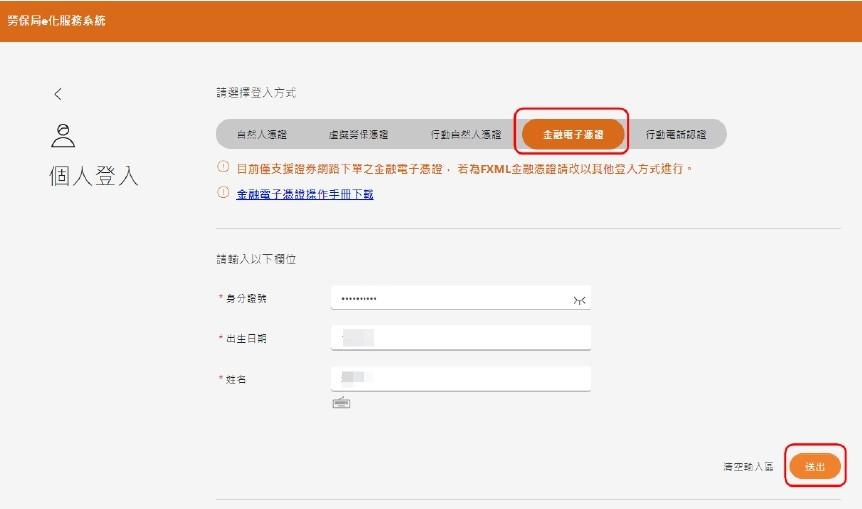Click the orange FXML certificate notice text
The height and width of the screenshot is (509, 862).
coord(465,169)
